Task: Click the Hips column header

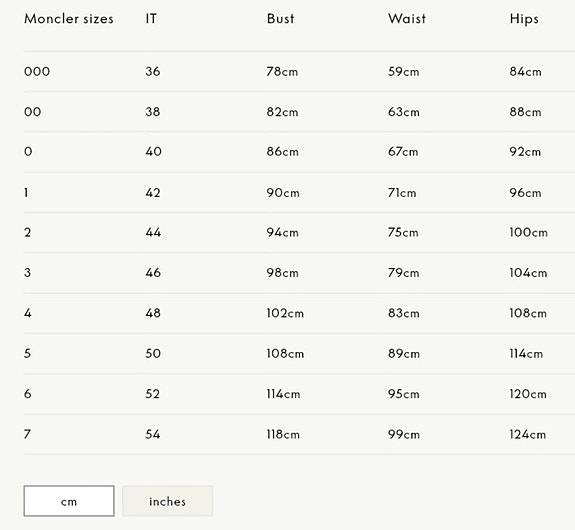Action: click(x=524, y=19)
